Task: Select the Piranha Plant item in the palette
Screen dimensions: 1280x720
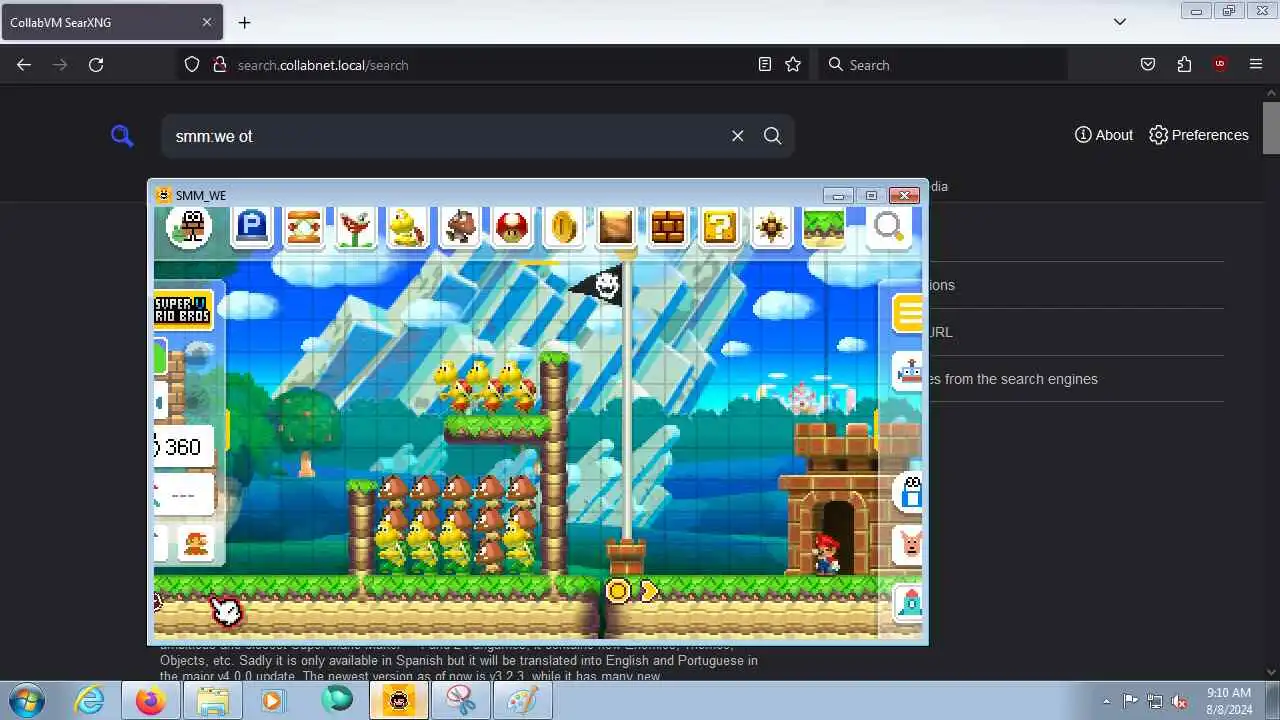Action: 355,227
